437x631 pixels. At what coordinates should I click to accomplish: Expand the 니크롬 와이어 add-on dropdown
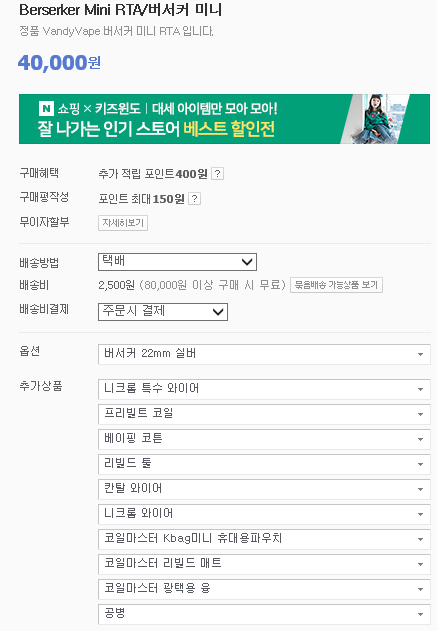click(264, 514)
